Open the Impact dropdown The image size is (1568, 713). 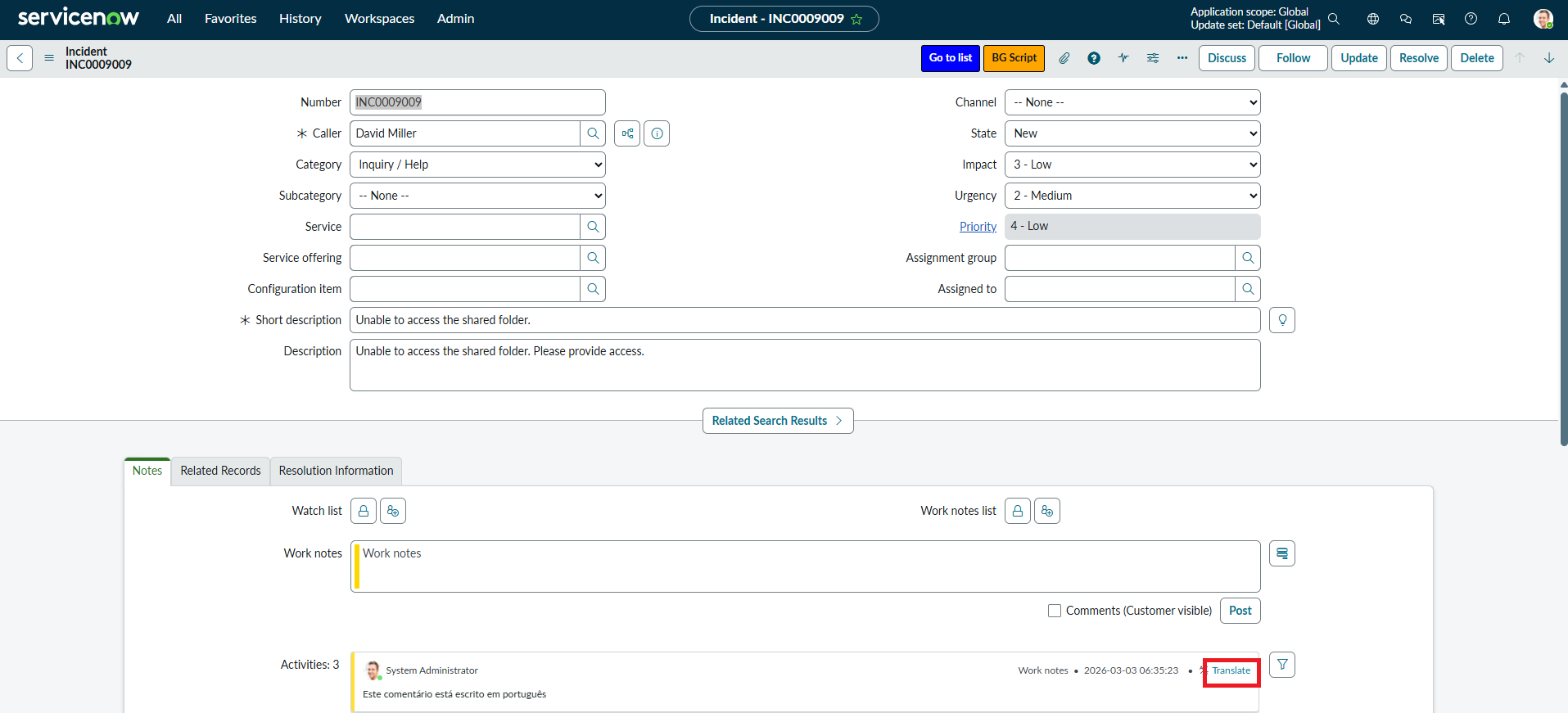coord(1132,165)
